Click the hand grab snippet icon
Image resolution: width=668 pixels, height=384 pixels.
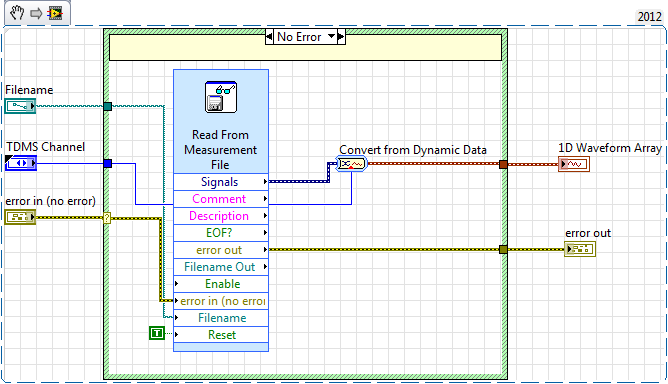(x=17, y=13)
